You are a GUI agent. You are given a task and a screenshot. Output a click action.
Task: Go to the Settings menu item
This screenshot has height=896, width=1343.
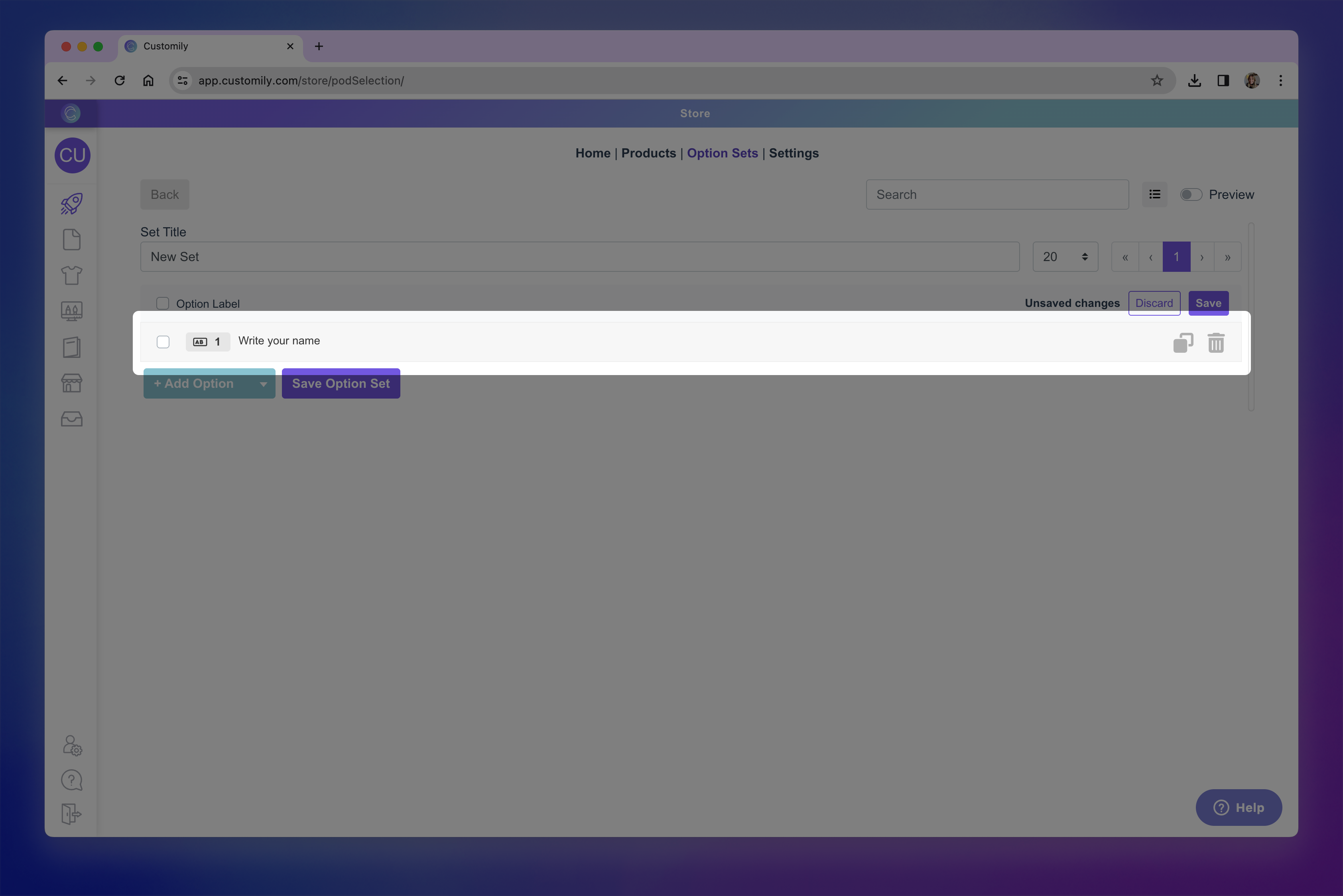coord(793,153)
